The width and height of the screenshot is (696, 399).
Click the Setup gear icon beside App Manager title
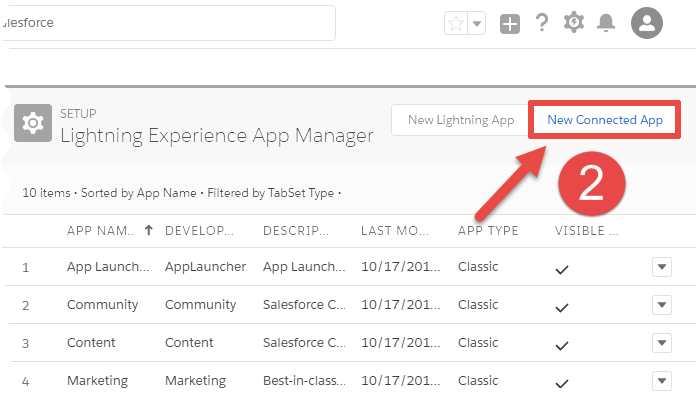tap(33, 123)
